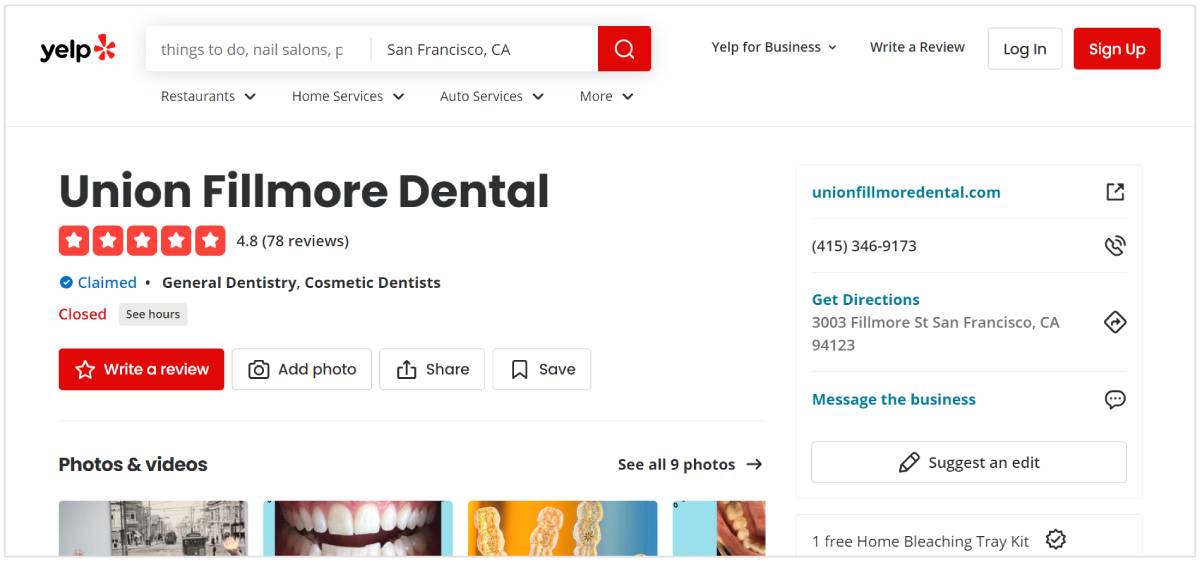Click the five-star rating graphic
Viewport: 1200px width, 562px height.
[142, 241]
